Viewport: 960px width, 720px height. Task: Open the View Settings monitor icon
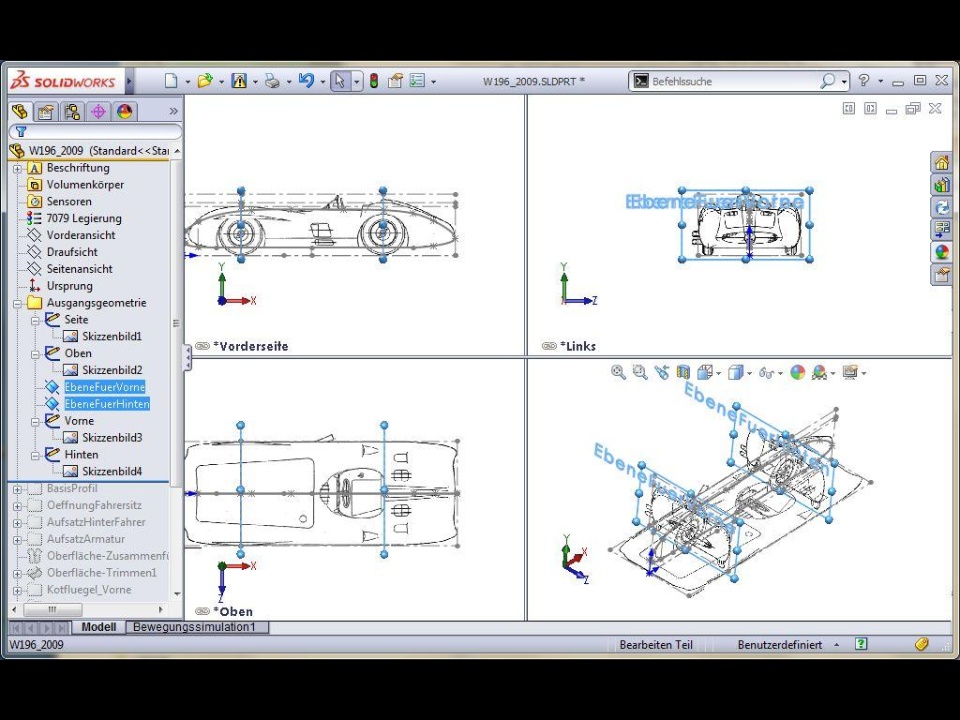coord(850,372)
